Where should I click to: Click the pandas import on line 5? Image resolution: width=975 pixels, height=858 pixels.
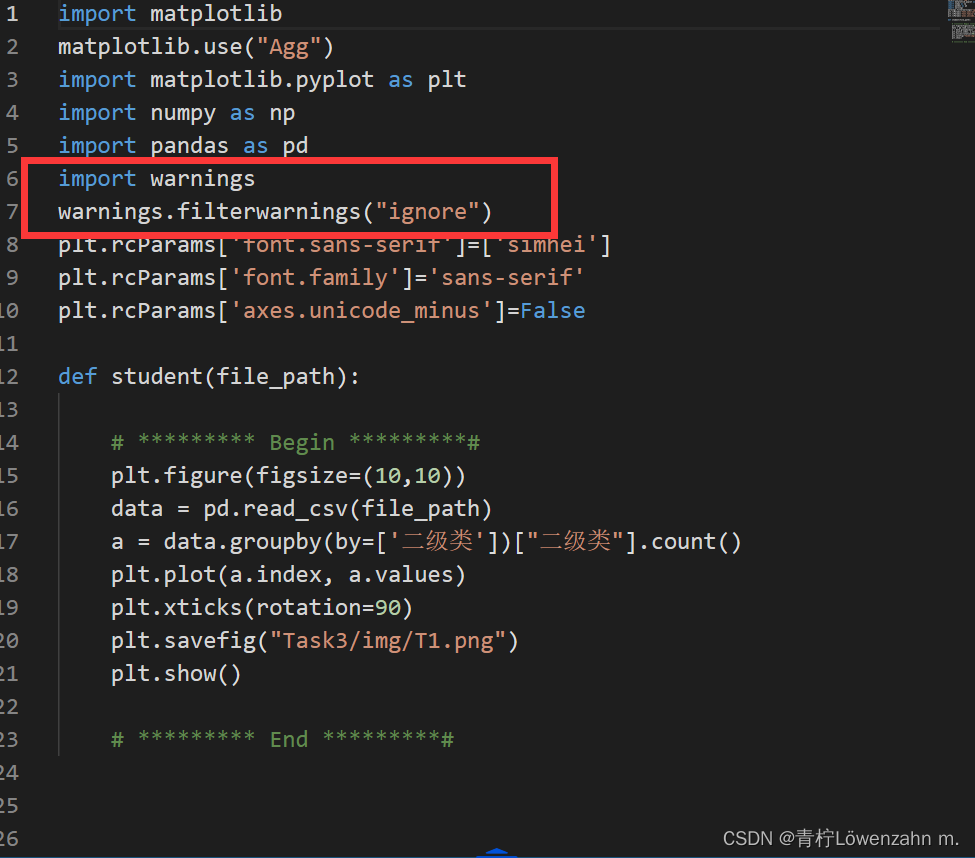click(175, 145)
